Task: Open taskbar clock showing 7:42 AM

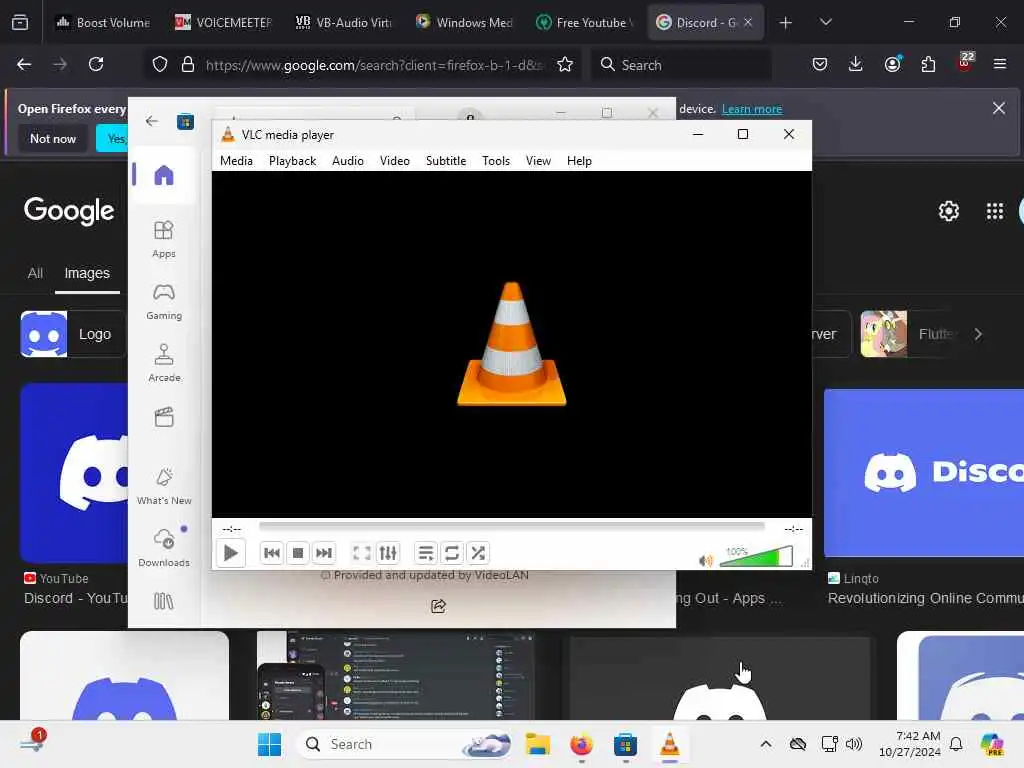Action: click(910, 744)
